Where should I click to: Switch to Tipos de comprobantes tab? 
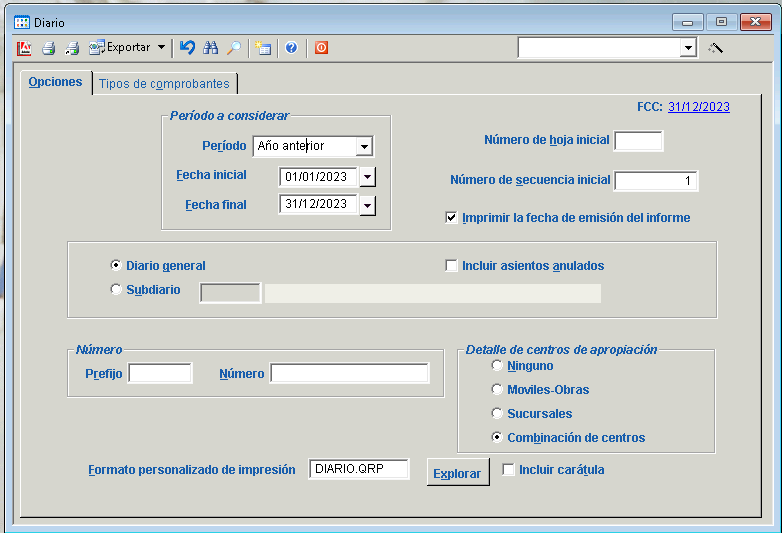pyautogui.click(x=164, y=84)
